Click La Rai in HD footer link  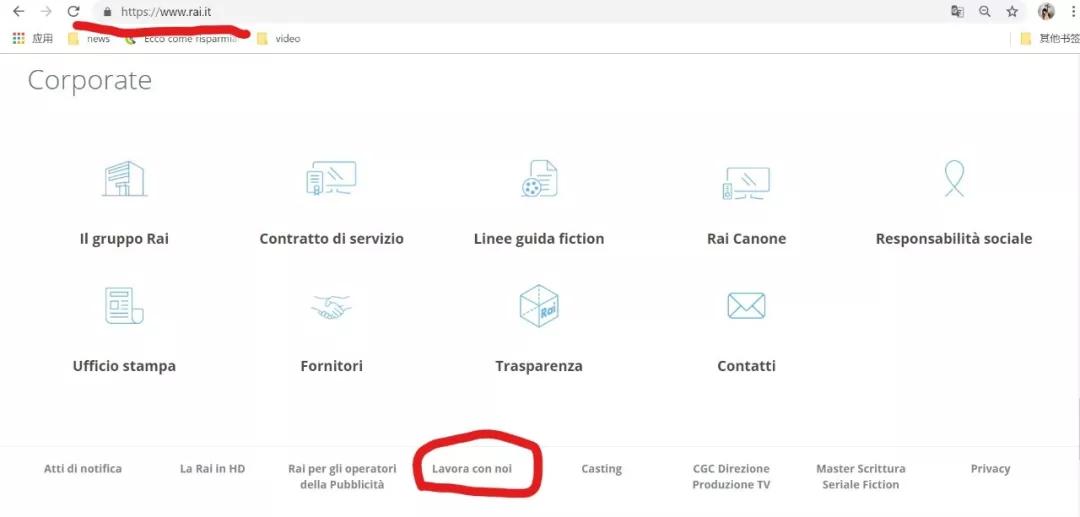[x=212, y=469]
